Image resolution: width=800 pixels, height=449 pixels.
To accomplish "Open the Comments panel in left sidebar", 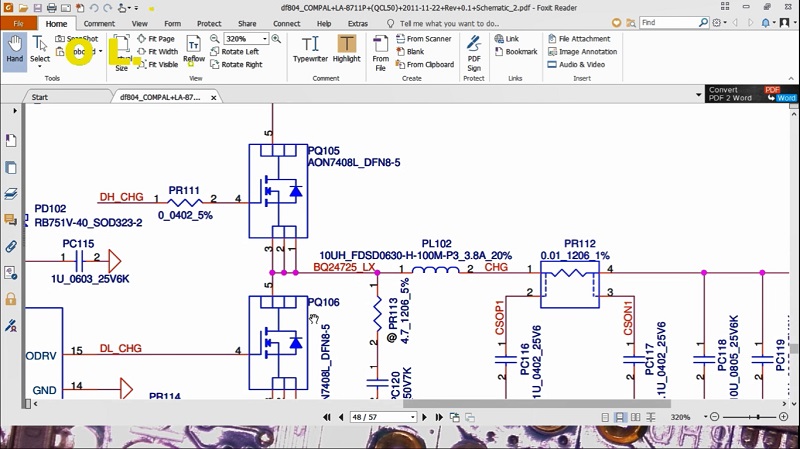I will pos(11,220).
